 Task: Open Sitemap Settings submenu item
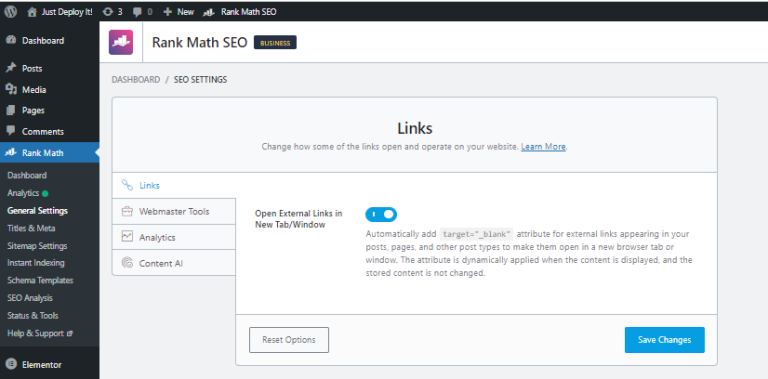point(37,246)
